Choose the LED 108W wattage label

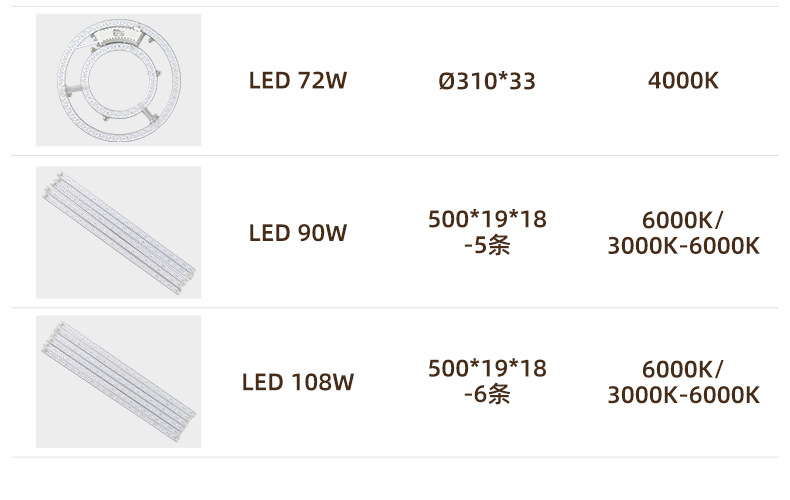click(x=297, y=382)
